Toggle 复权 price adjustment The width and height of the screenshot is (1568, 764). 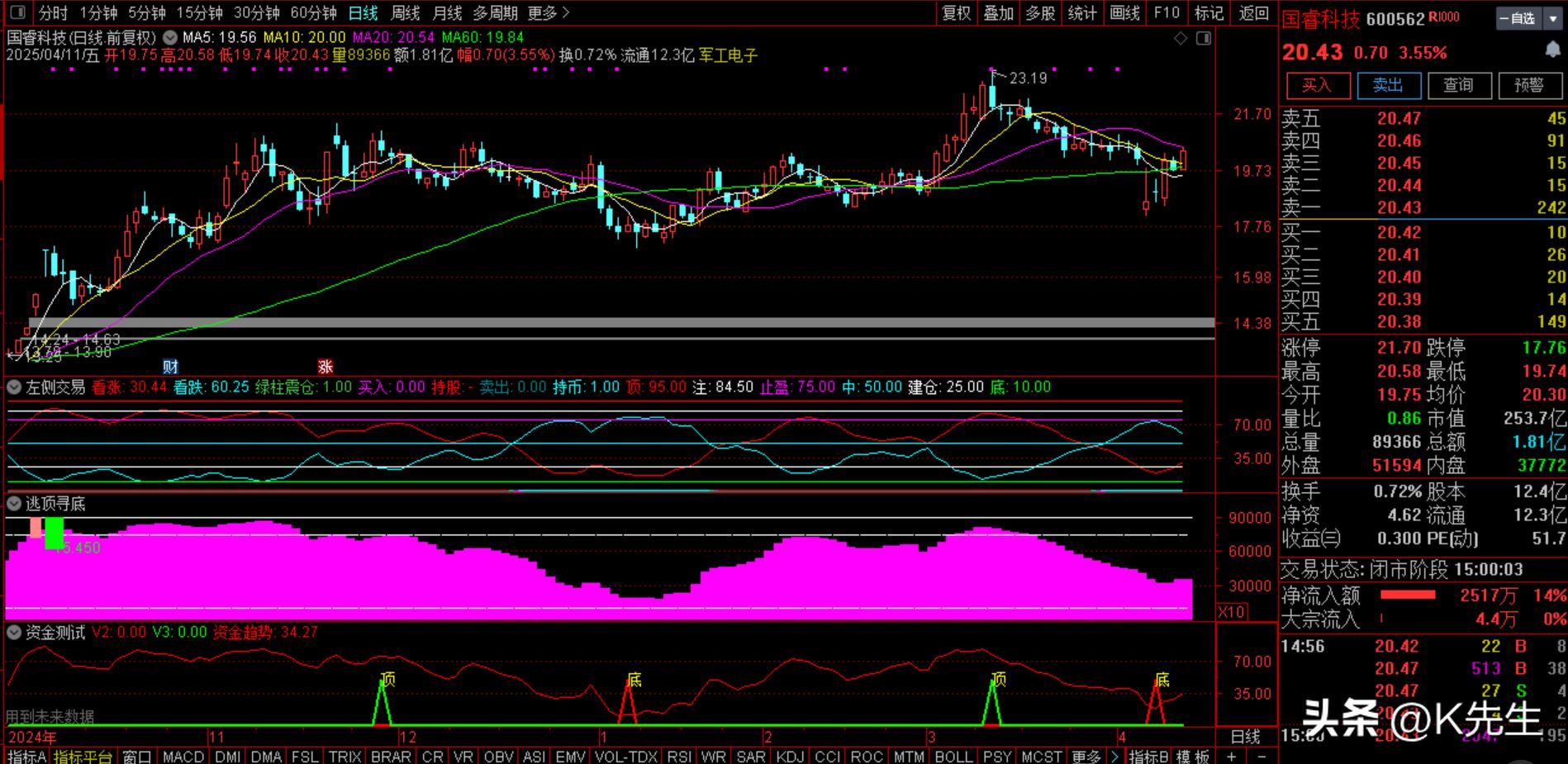(957, 12)
